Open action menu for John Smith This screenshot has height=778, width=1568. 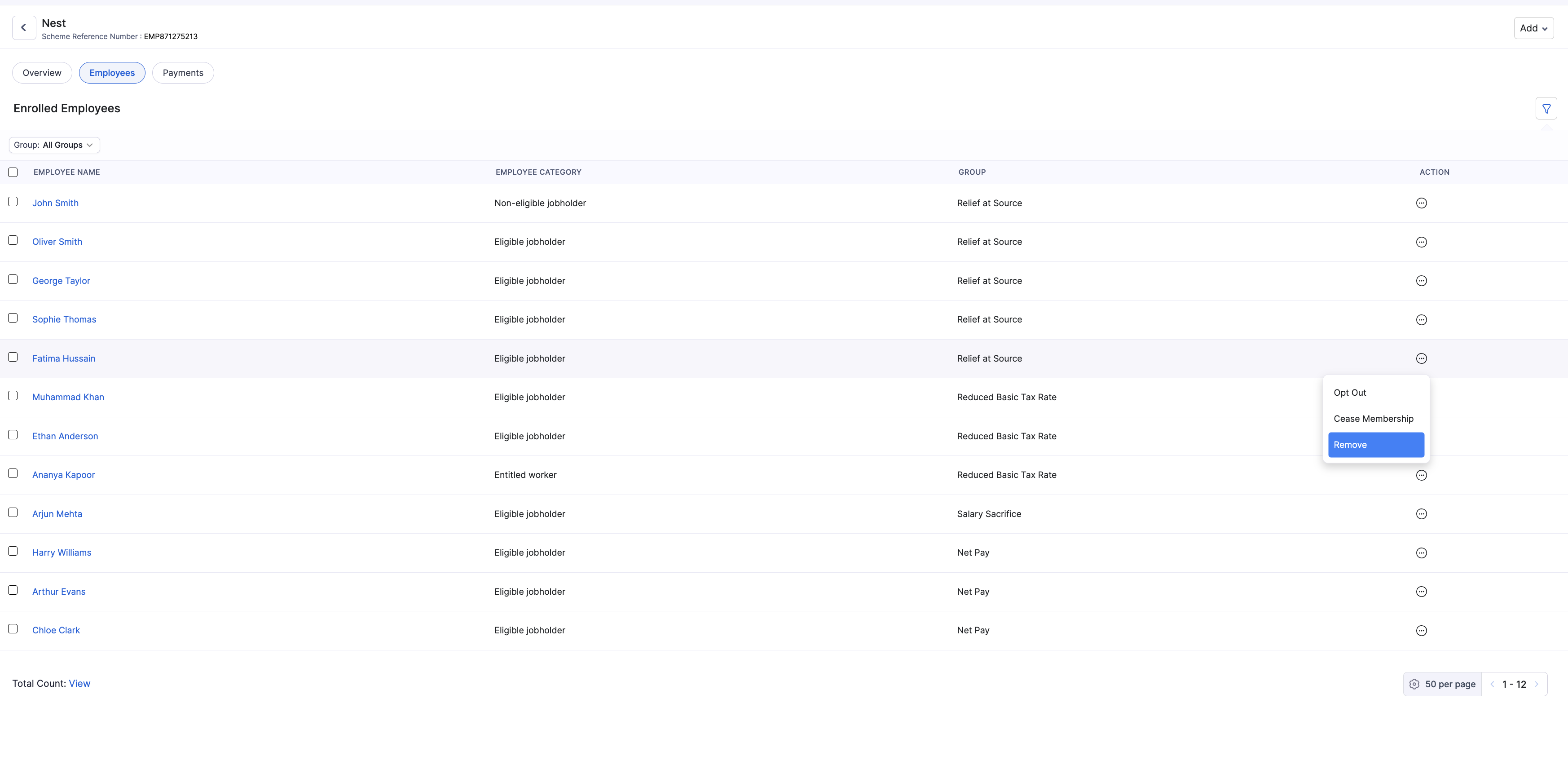pos(1421,203)
